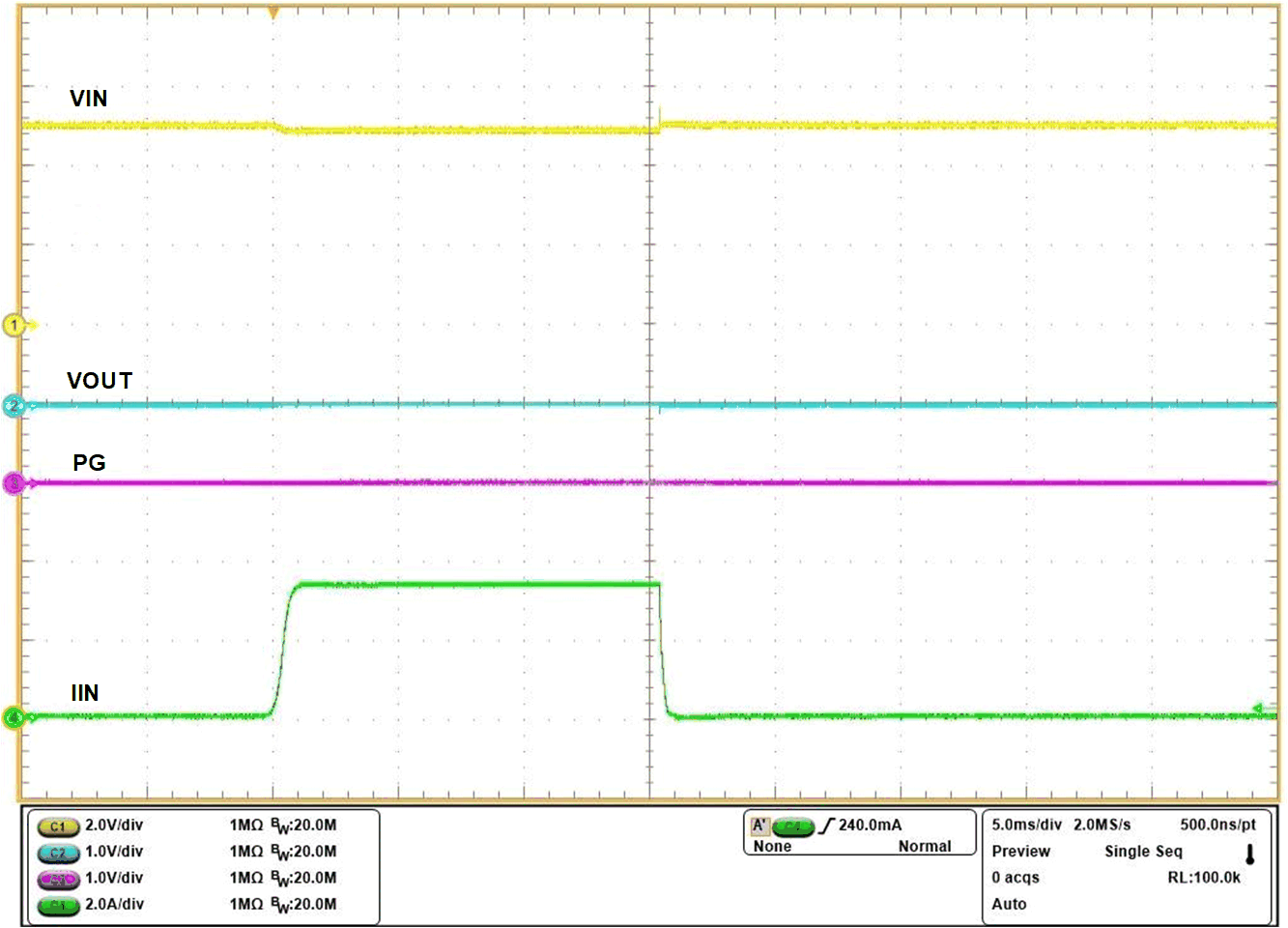This screenshot has height=928, width=1288.
Task: Click the 5.0ms/div timebase readout
Action: [1026, 826]
